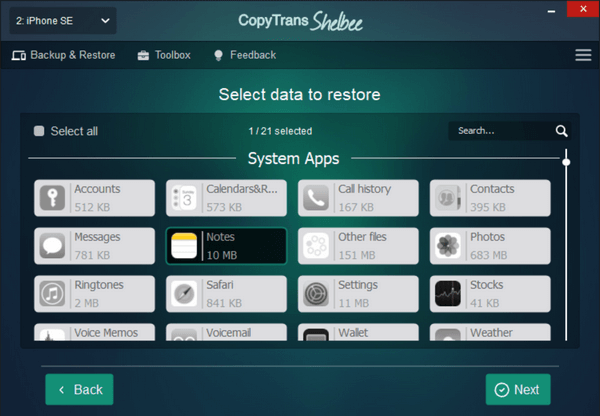
Task: Click the Calendars 573 KB size text
Action: 224,207
